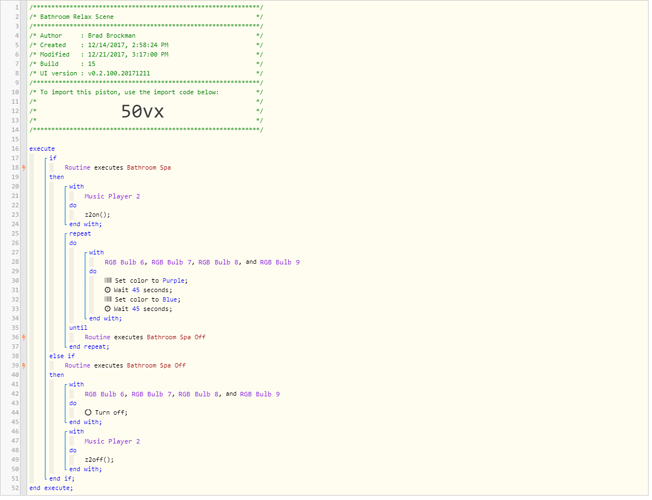Image resolution: width=652 pixels, height=500 pixels.
Task: Click the 'else if' keyword on line 38
Action: click(x=62, y=356)
